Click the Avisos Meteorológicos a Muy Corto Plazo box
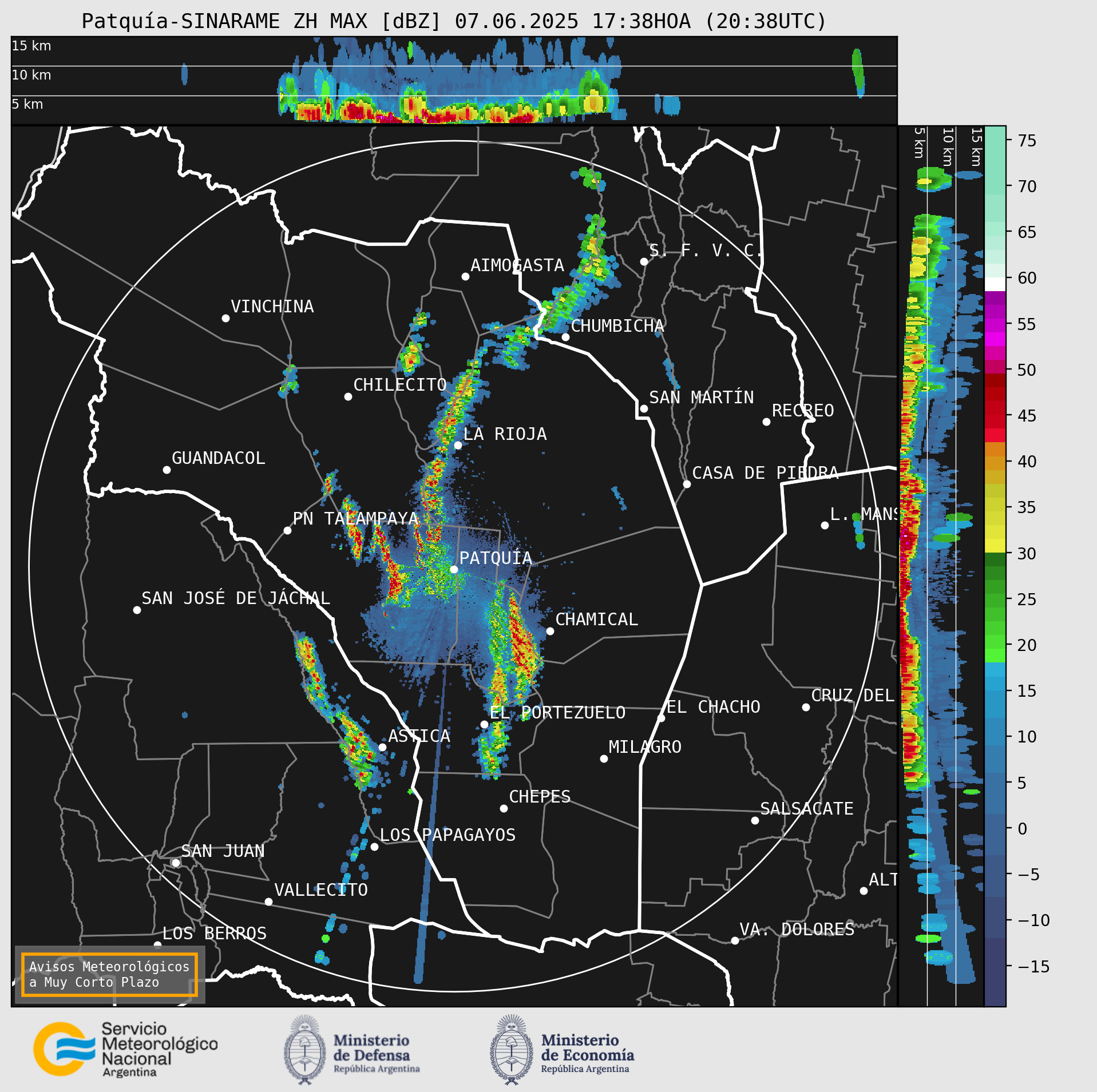 pyautogui.click(x=109, y=974)
